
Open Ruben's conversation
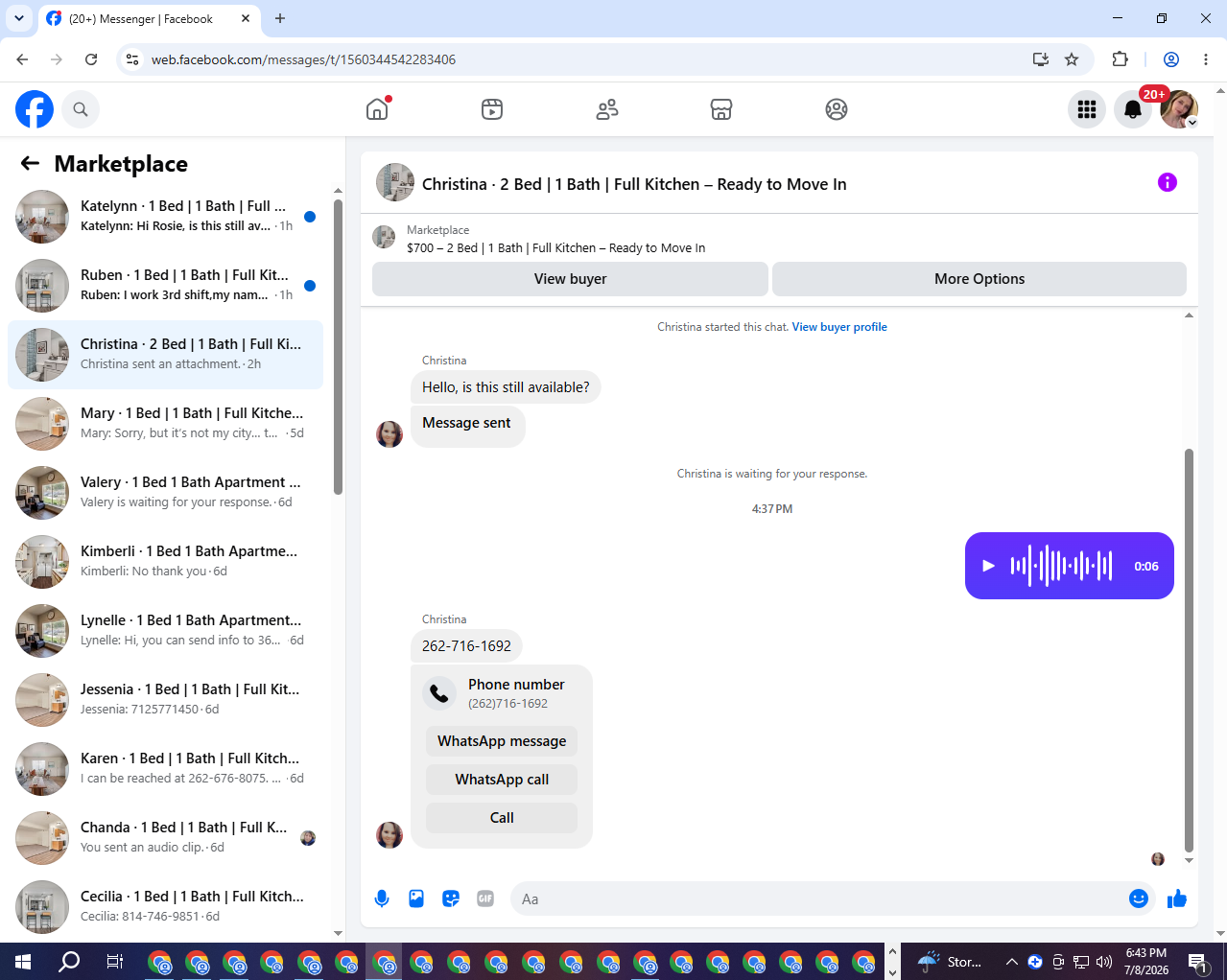point(165,286)
